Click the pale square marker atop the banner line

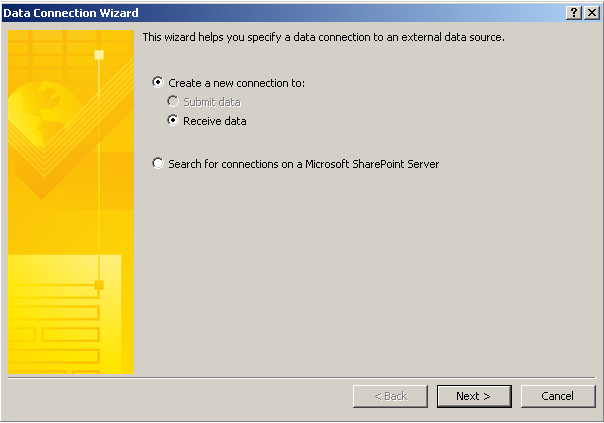coord(99,55)
